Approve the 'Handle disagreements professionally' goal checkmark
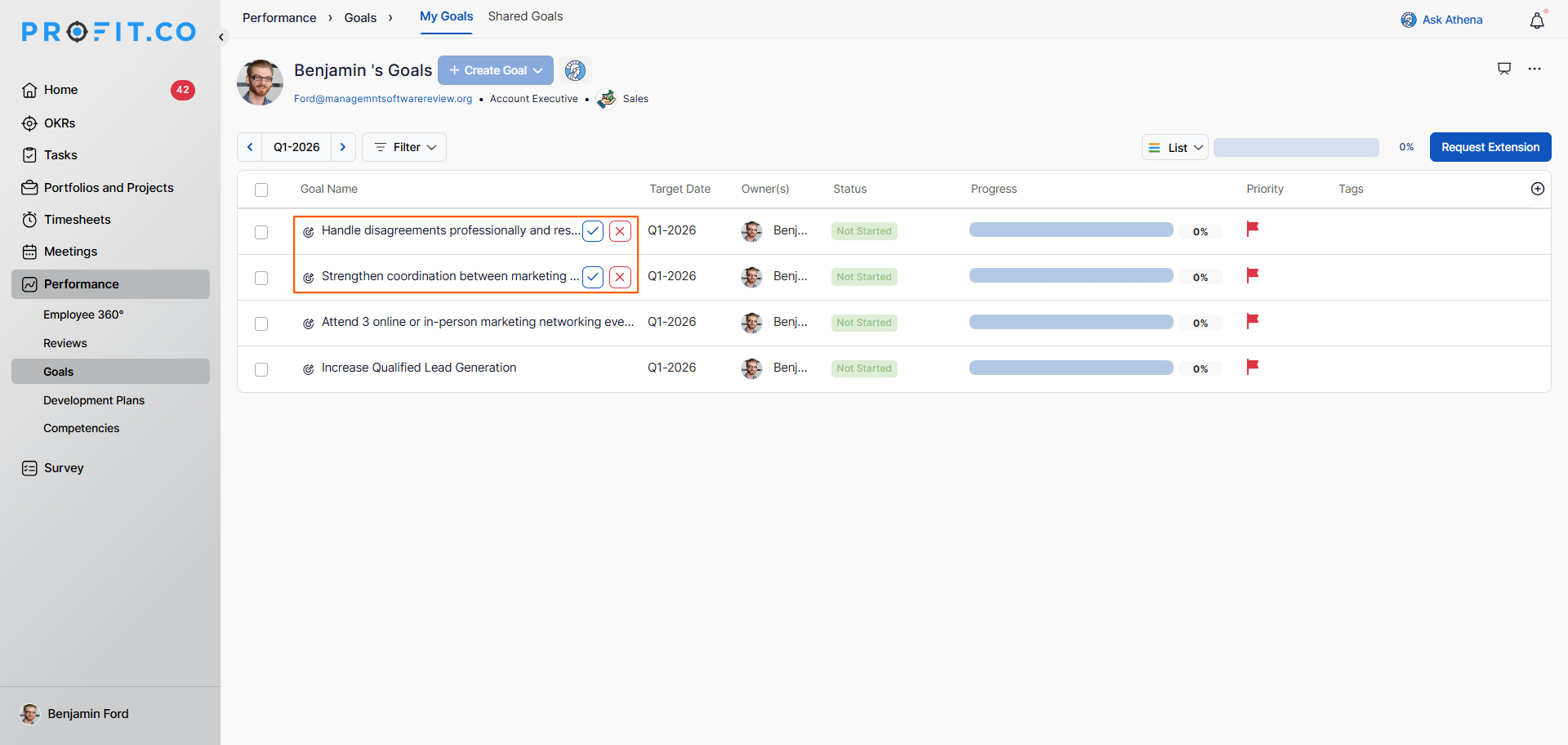The width and height of the screenshot is (1568, 745). tap(593, 231)
